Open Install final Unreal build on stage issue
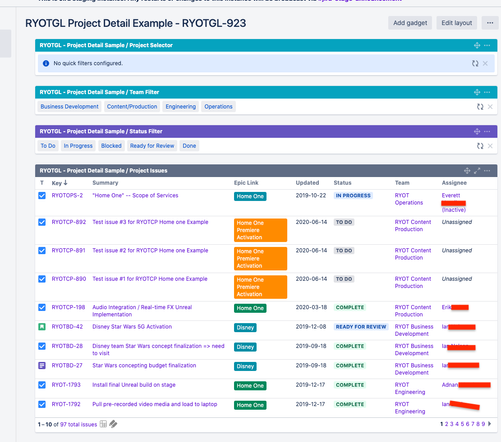The width and height of the screenshot is (501, 442). tap(134, 385)
